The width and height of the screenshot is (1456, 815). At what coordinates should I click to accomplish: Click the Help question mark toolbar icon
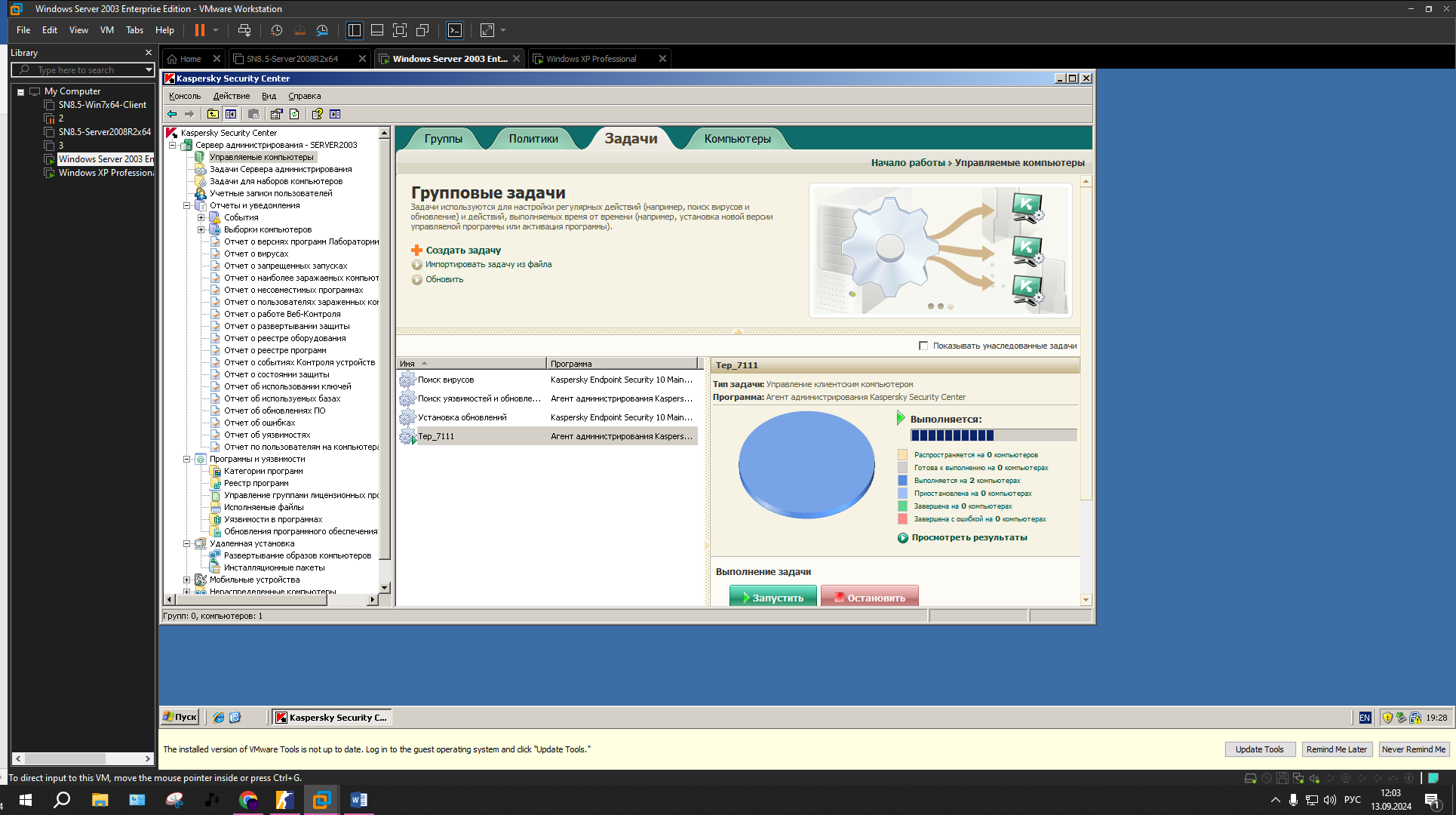click(317, 114)
